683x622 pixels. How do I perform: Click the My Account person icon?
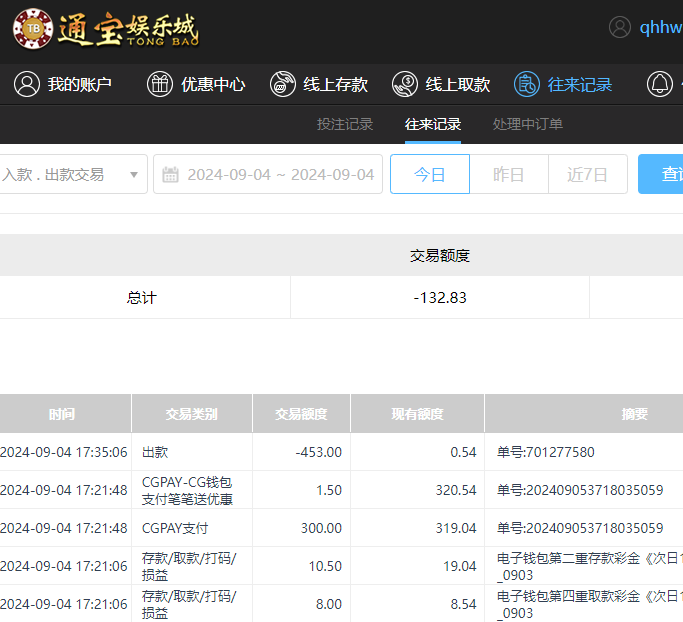[27, 84]
